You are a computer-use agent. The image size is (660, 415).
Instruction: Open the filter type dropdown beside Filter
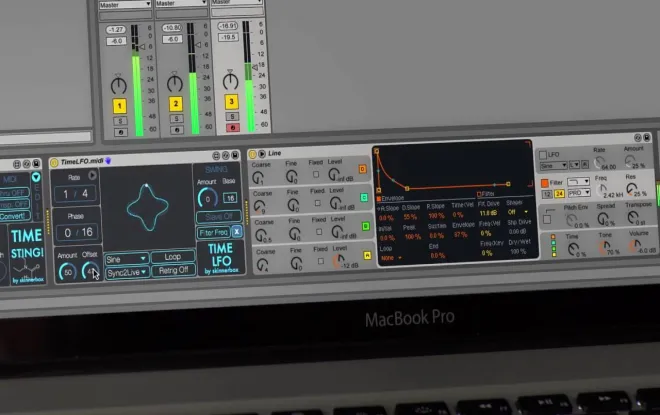point(578,182)
